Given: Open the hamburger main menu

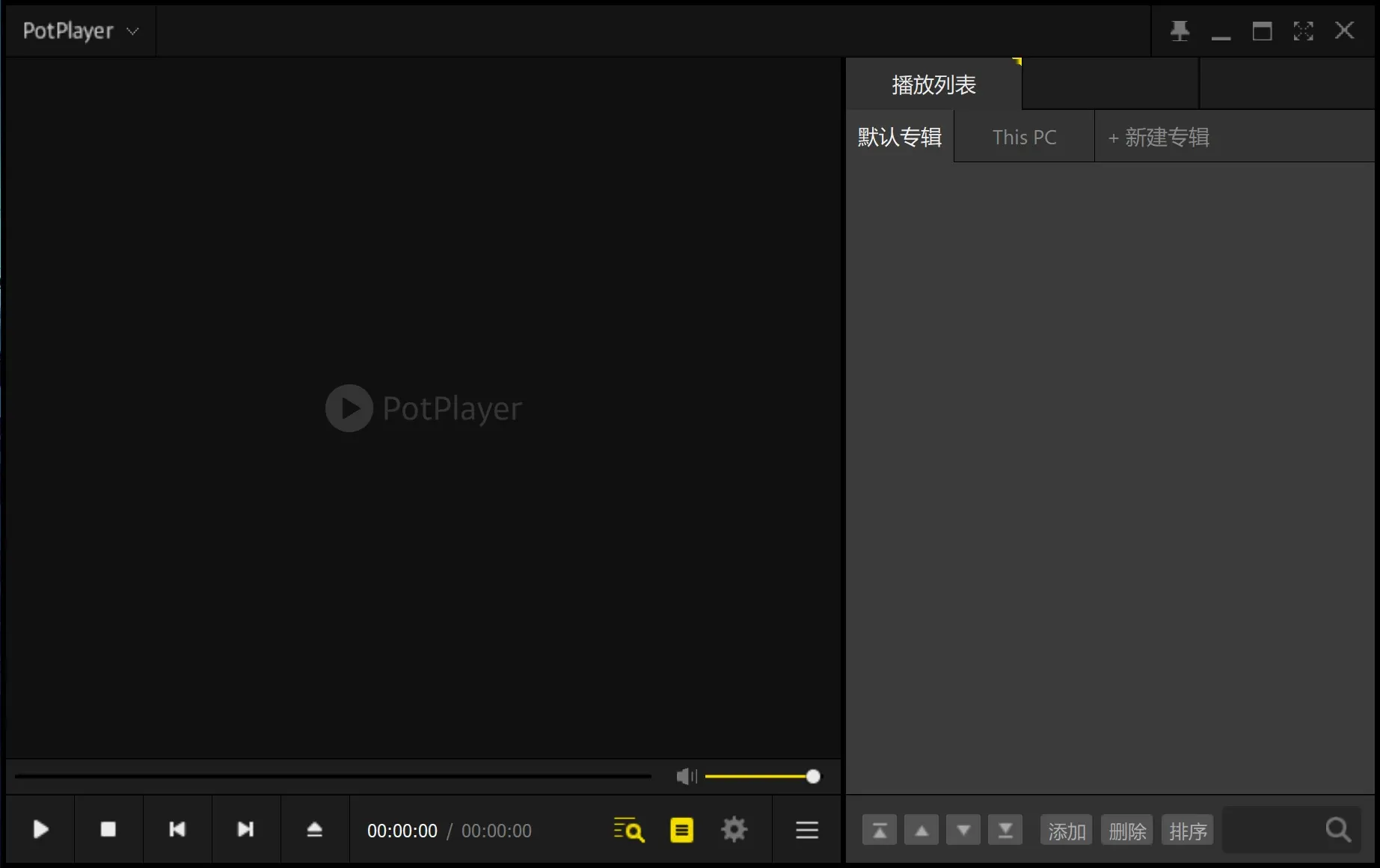Looking at the screenshot, I should click(x=807, y=830).
